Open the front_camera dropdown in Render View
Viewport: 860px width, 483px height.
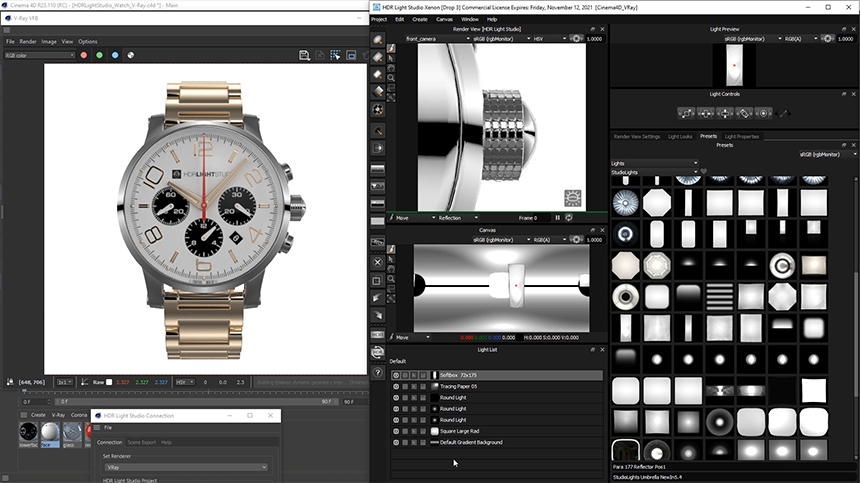point(438,39)
